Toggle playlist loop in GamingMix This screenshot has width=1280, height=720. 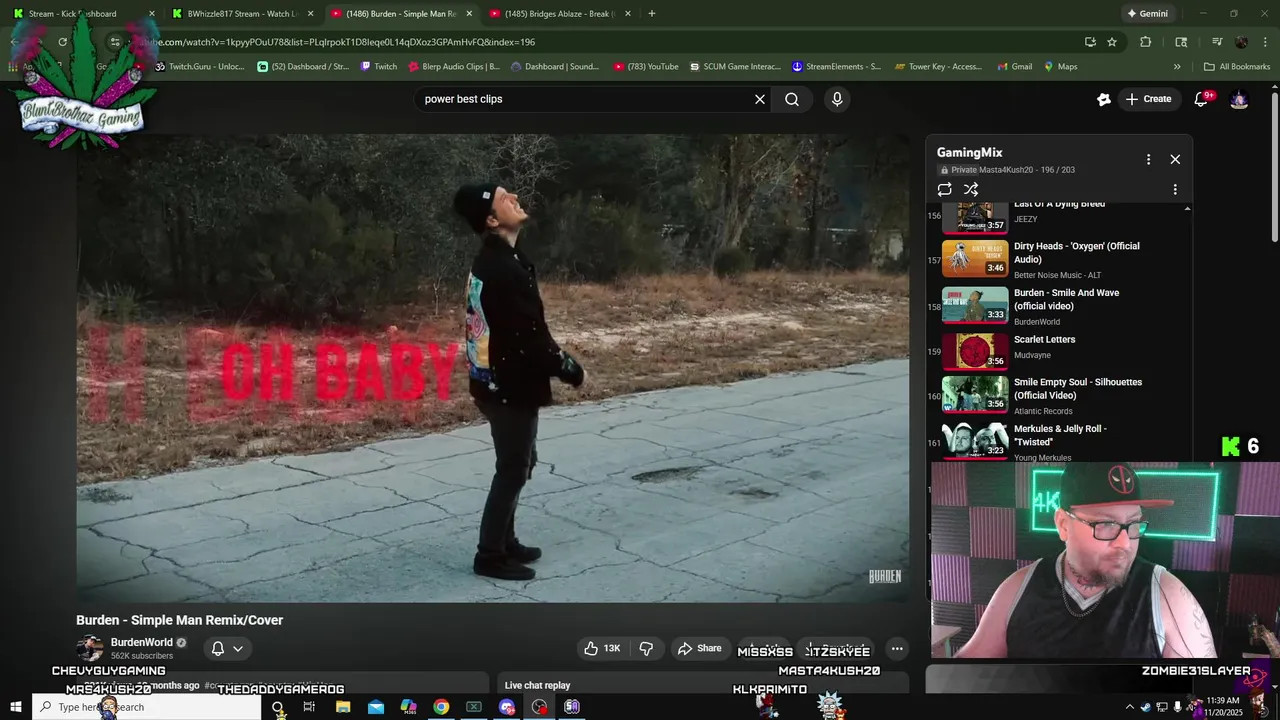(x=945, y=189)
